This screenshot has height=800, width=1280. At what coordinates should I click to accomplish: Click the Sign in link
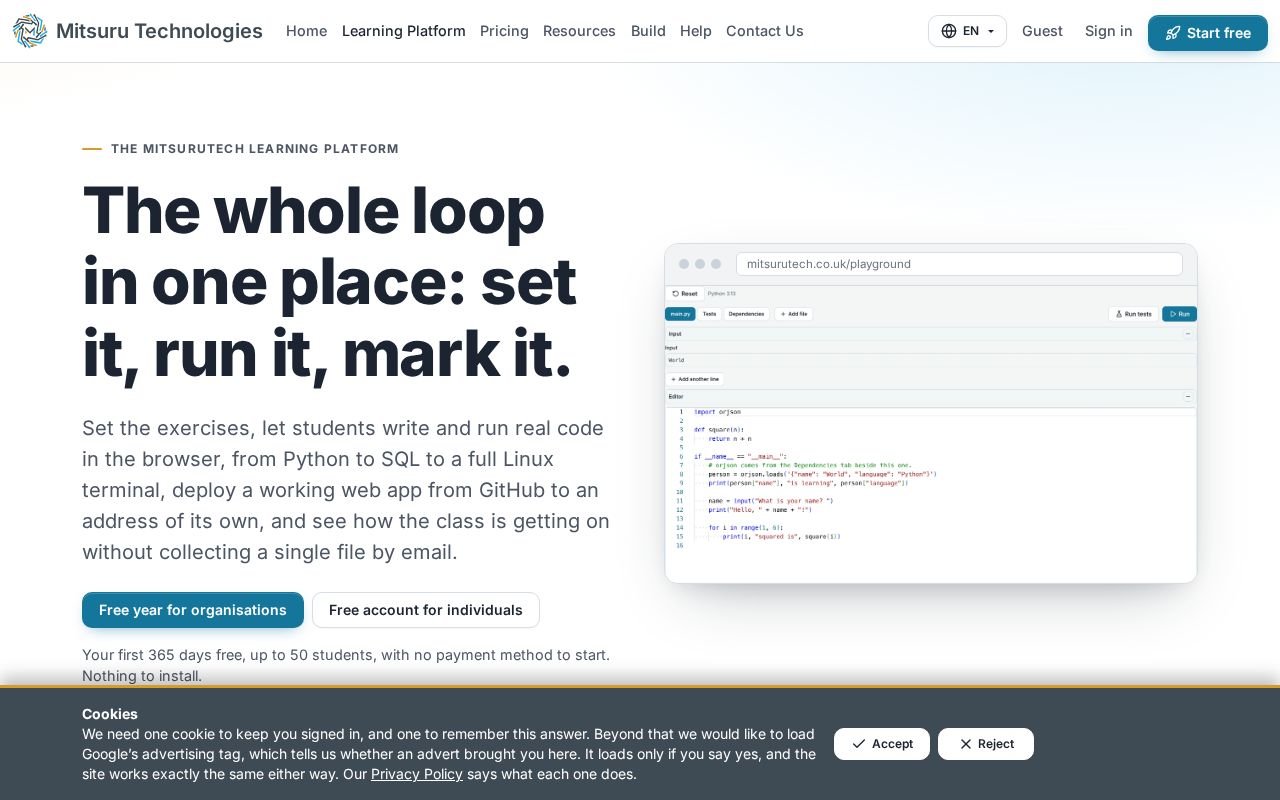1109,31
